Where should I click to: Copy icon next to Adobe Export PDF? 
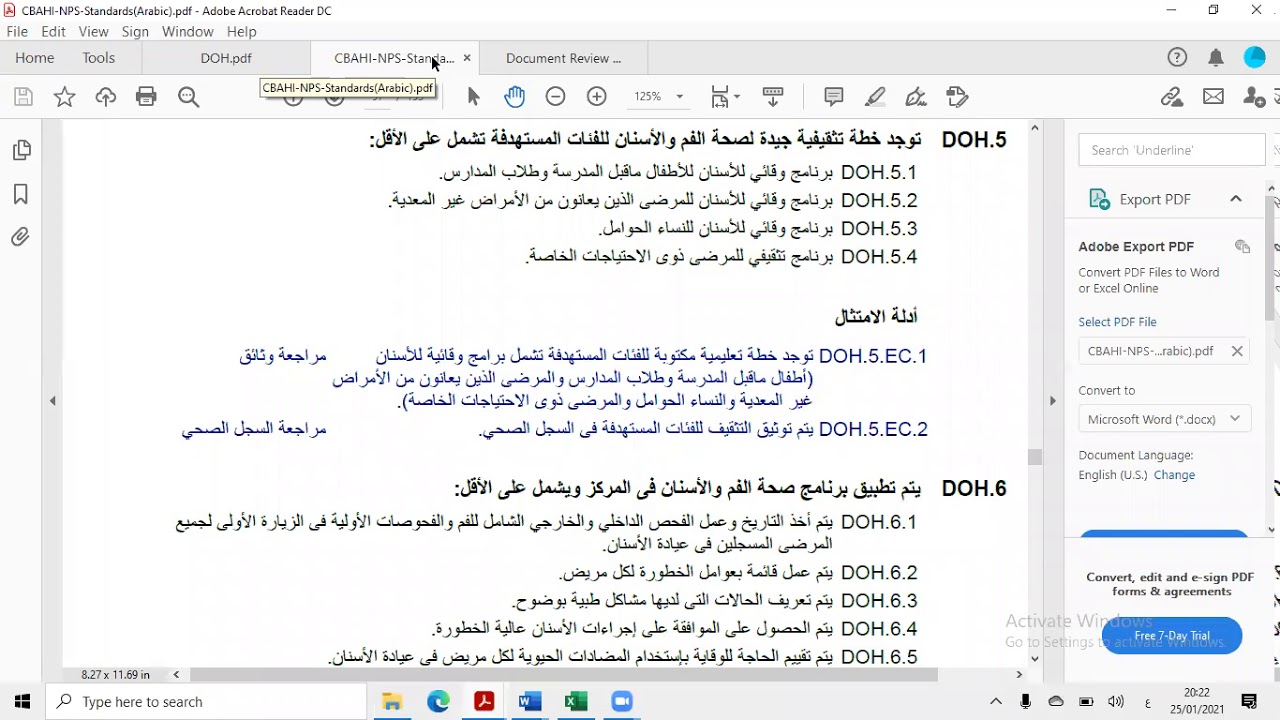click(1242, 246)
